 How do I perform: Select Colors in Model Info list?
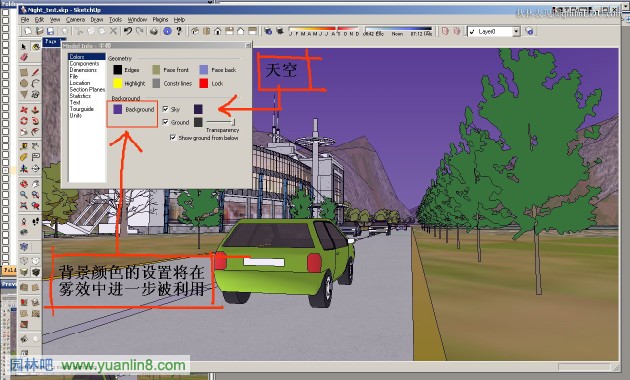coord(87,57)
